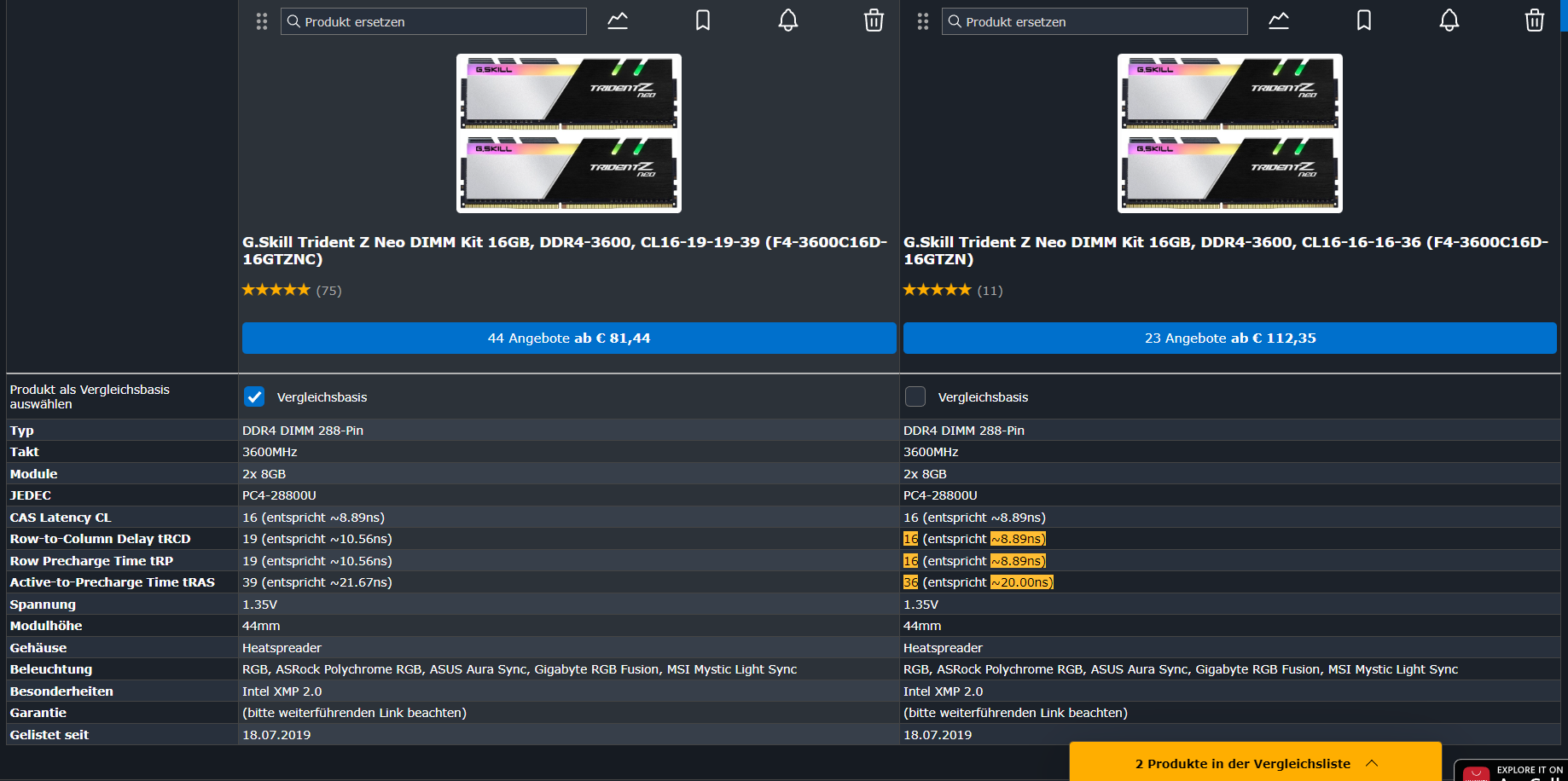
Task: Click the Module row label
Action: [x=34, y=474]
